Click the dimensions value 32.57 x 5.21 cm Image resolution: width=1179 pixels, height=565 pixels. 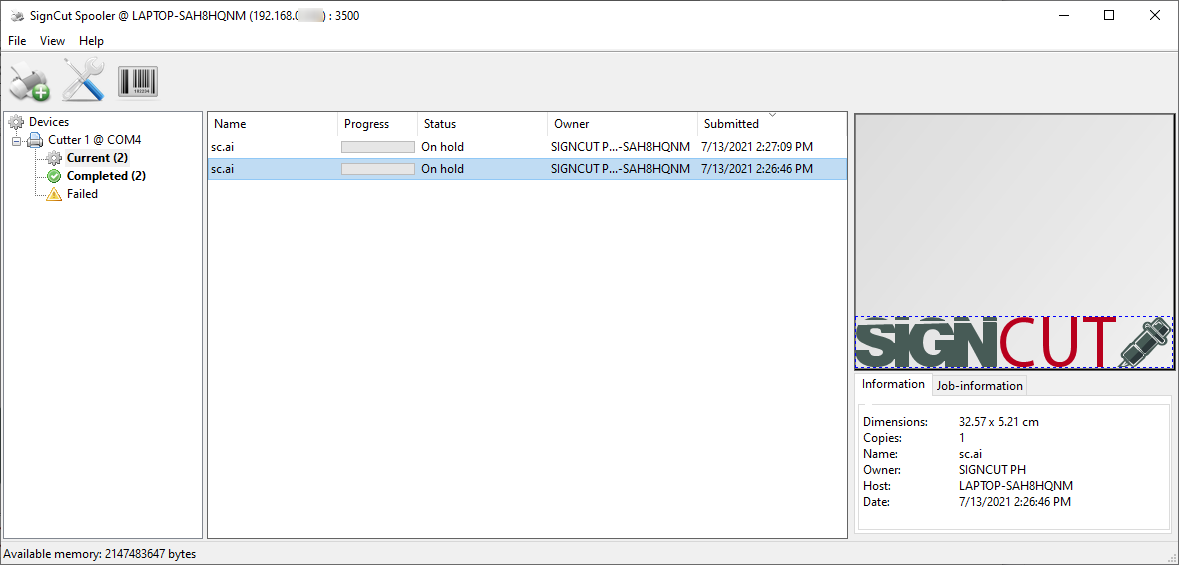click(x=999, y=422)
